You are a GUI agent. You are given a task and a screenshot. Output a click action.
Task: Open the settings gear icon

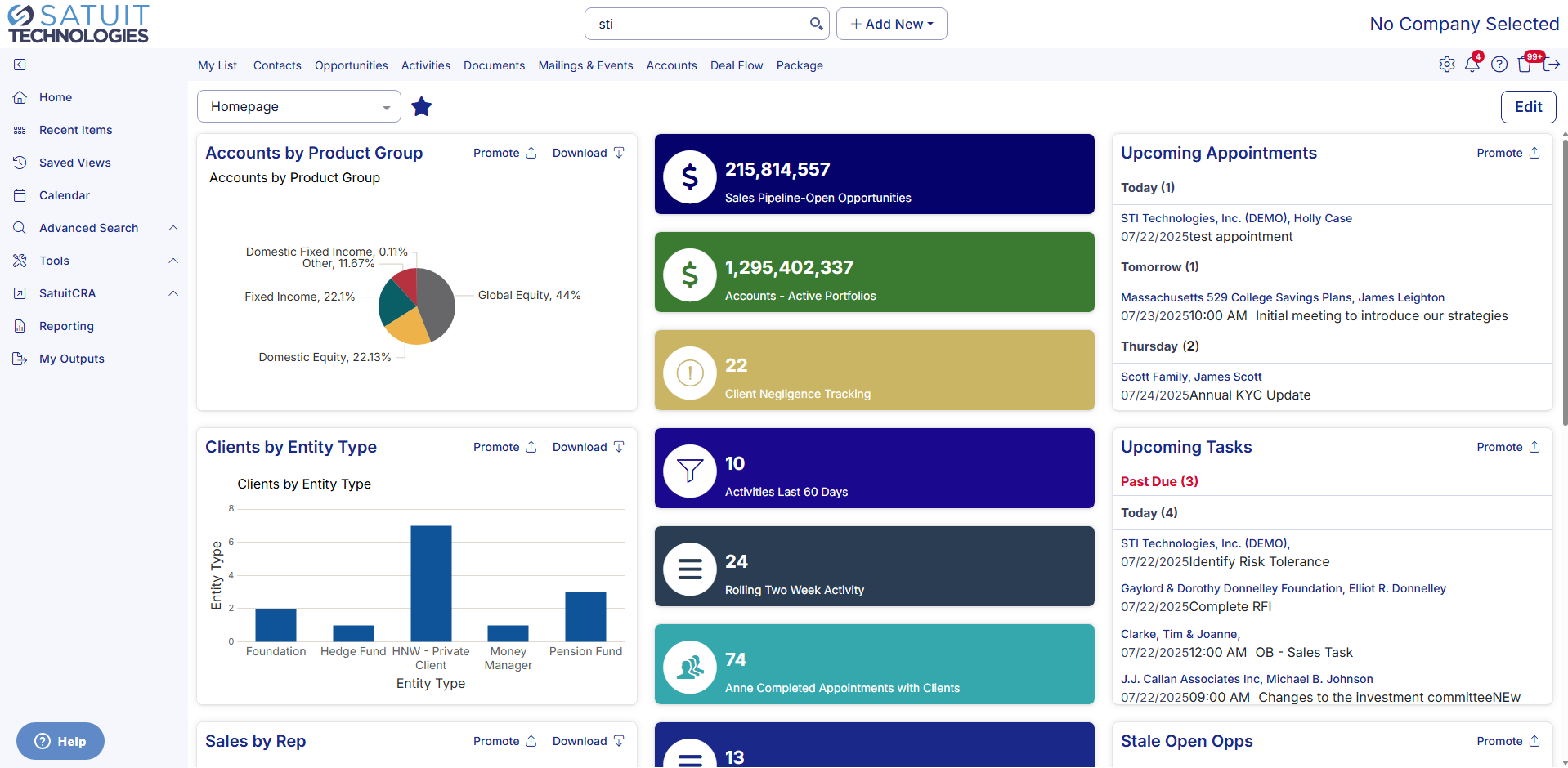1447,65
